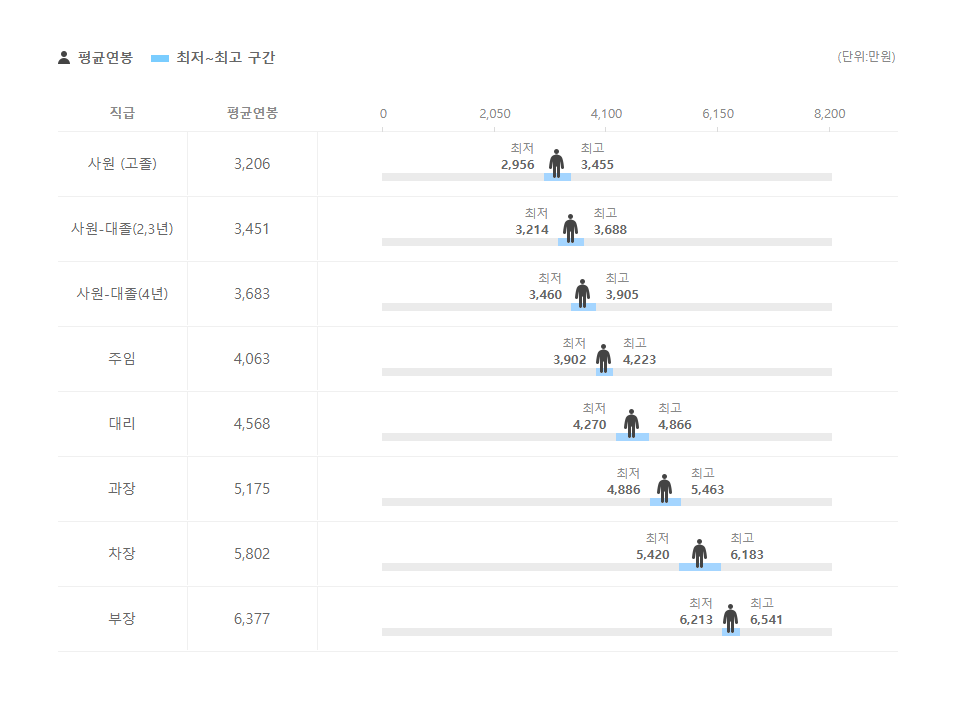The image size is (954, 701).
Task: Click the 4,100 axis tick label
Action: (x=606, y=114)
